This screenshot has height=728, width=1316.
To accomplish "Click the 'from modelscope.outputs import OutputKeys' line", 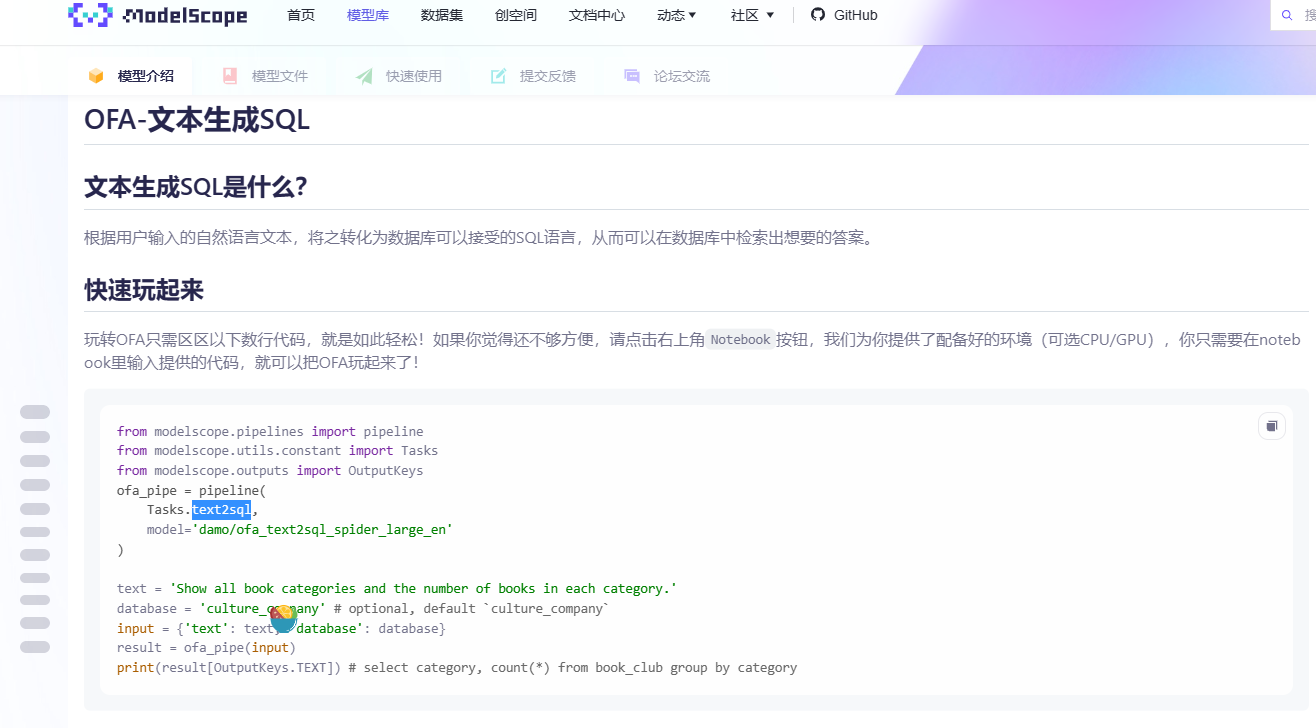I will 270,470.
